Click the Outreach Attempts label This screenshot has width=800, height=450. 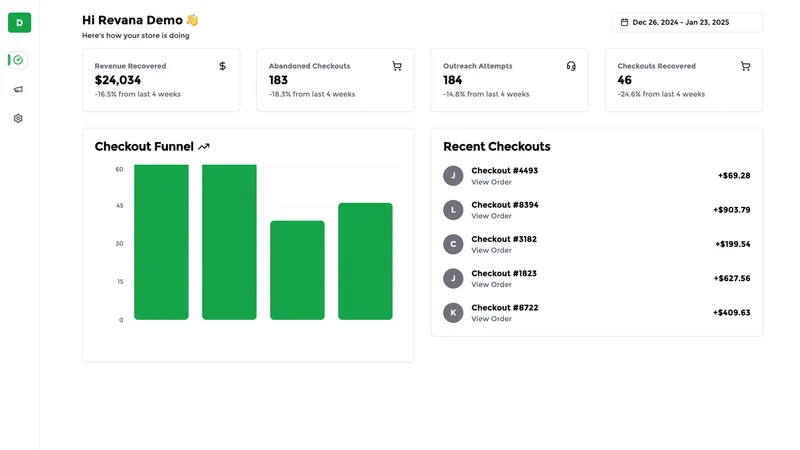(478, 66)
